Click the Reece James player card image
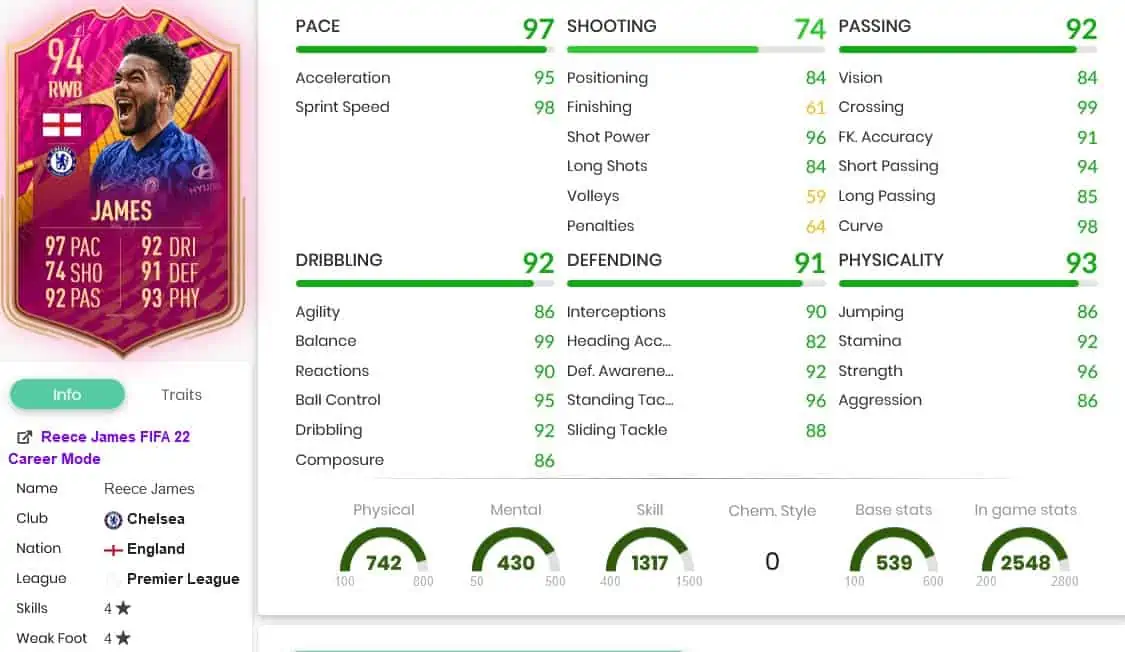 (x=123, y=179)
